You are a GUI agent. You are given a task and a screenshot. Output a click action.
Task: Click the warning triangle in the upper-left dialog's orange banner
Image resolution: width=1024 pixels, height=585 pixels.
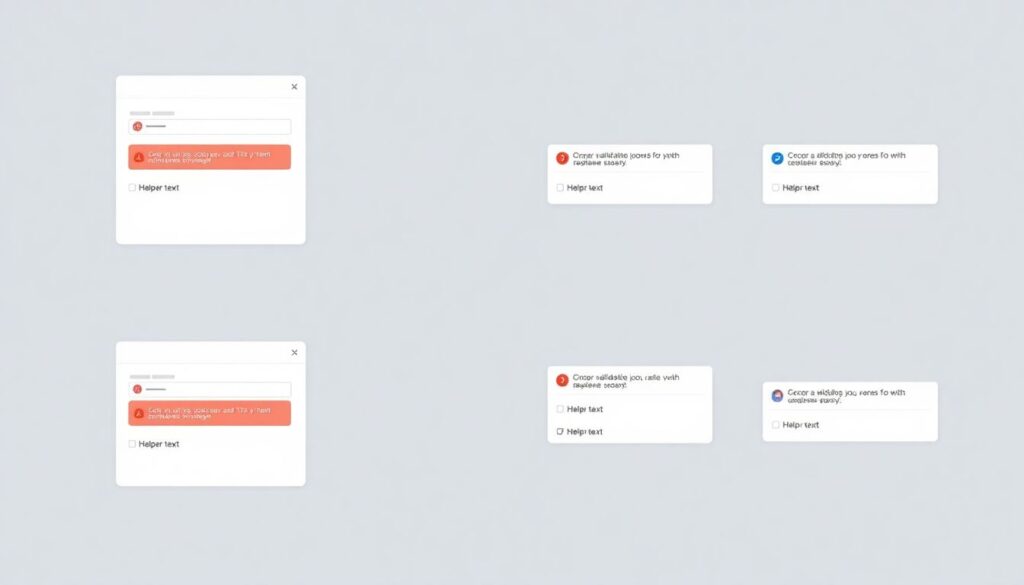coord(139,157)
